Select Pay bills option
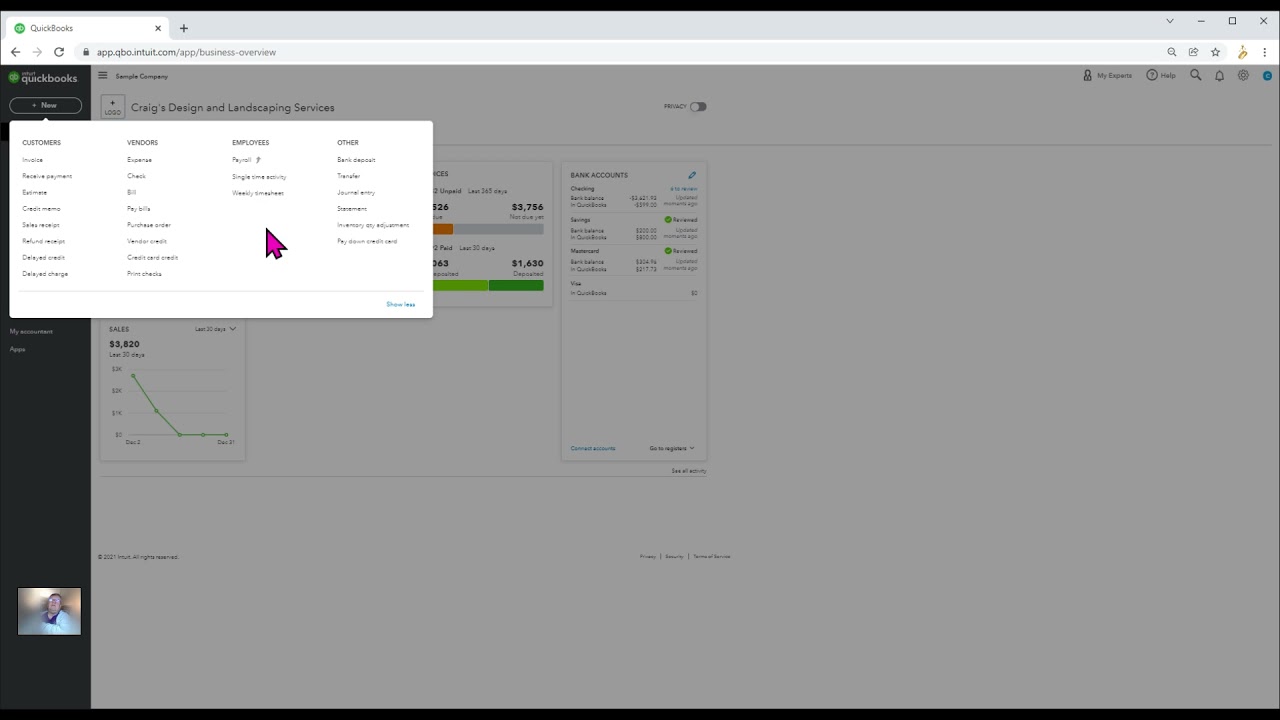This screenshot has width=1280, height=720. point(138,209)
